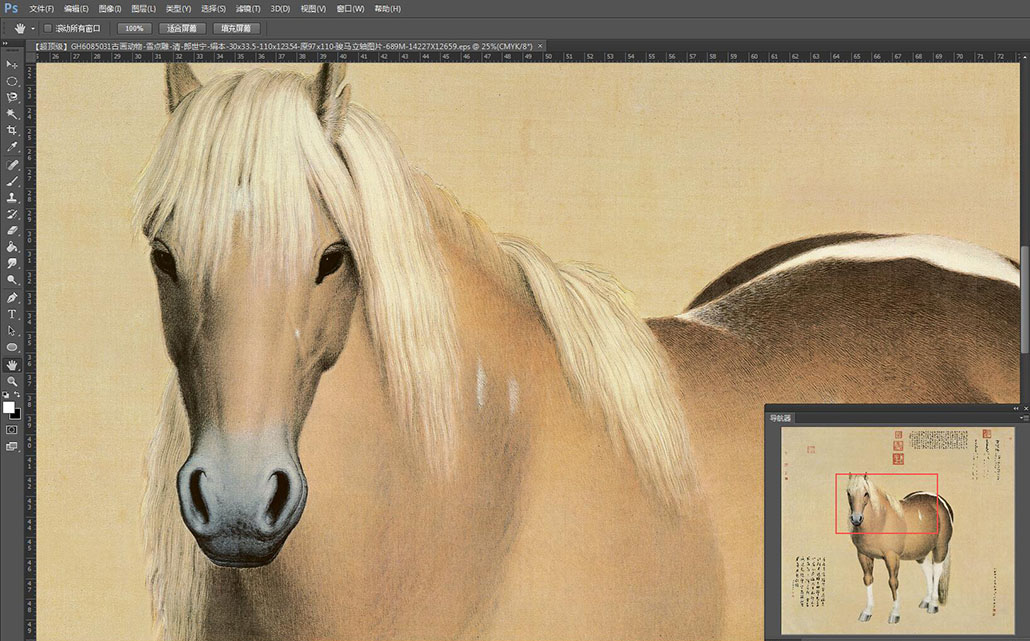Select the Paint Bucket tool
Viewport: 1030px width, 641px height.
[12, 247]
